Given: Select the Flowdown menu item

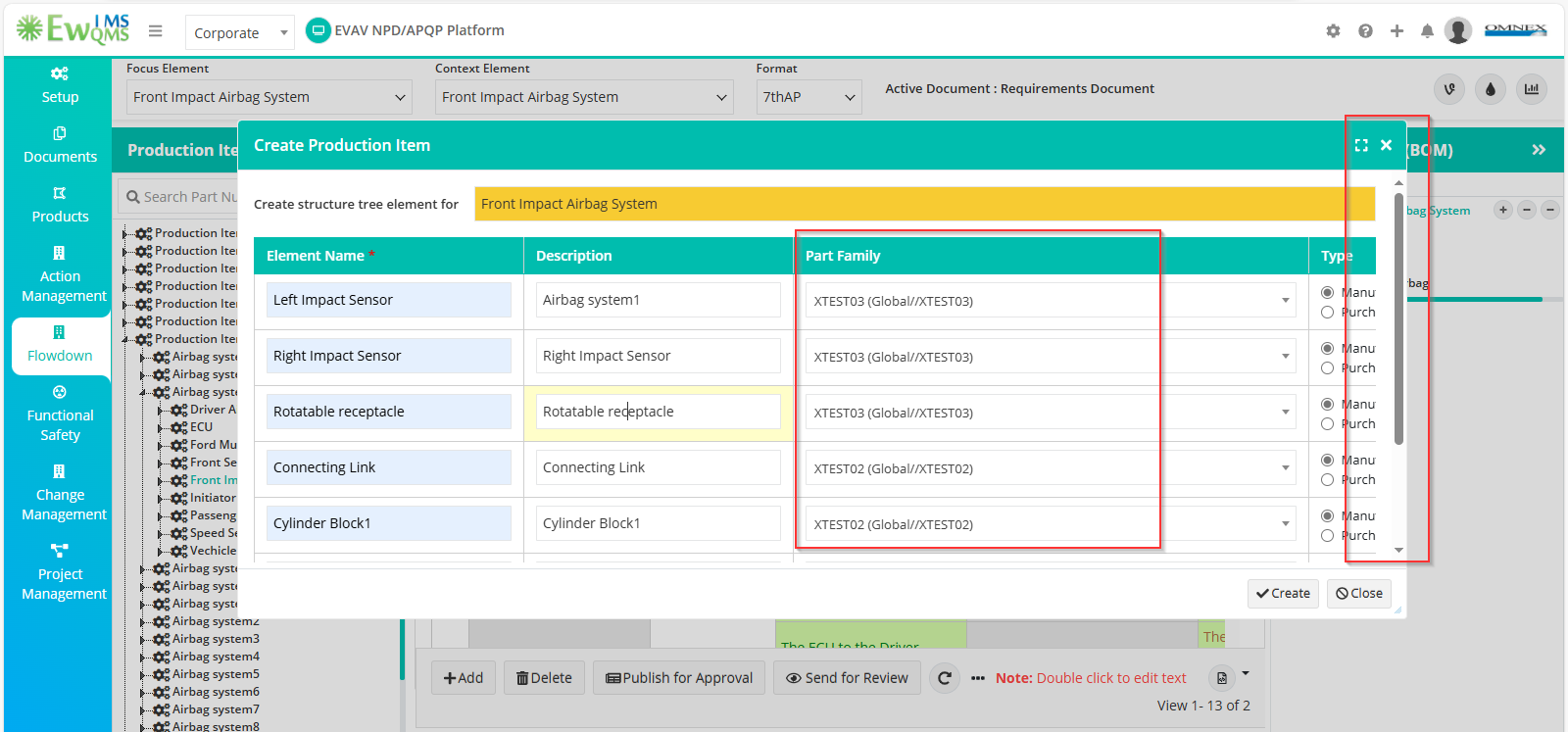Looking at the screenshot, I should [x=60, y=345].
